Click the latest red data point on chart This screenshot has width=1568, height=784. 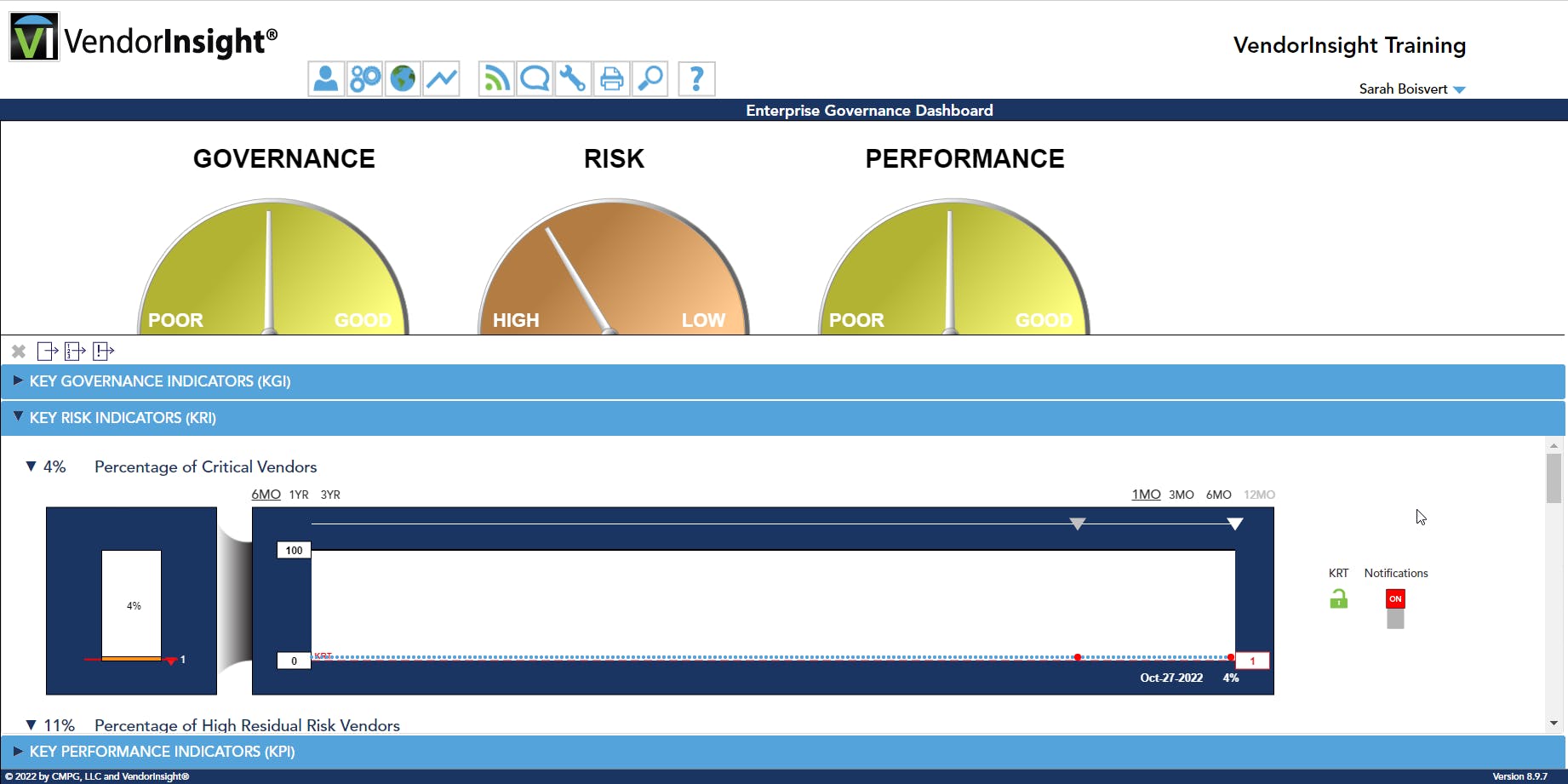tap(1231, 657)
